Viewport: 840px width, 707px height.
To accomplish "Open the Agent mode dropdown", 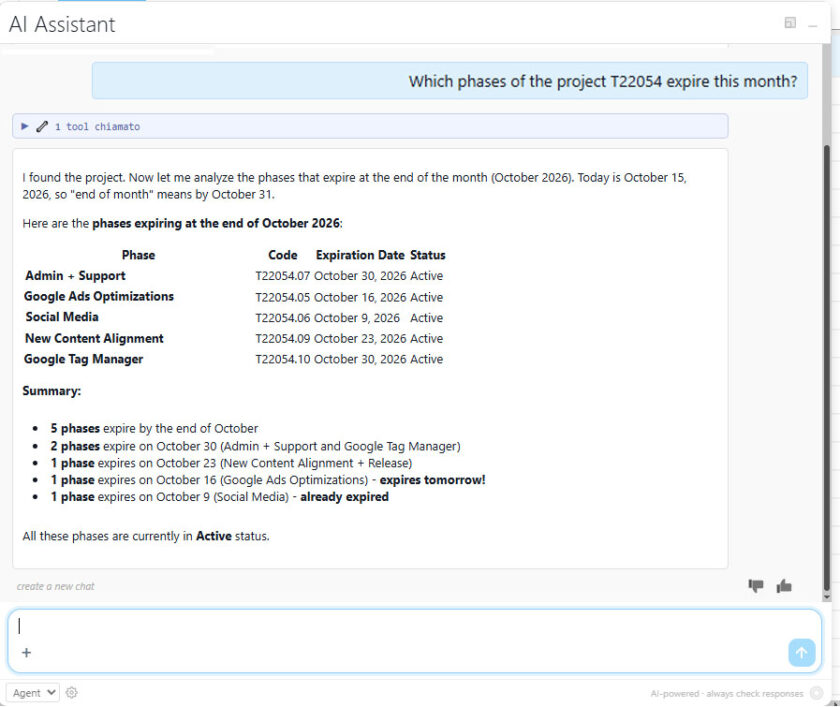I will coord(33,693).
